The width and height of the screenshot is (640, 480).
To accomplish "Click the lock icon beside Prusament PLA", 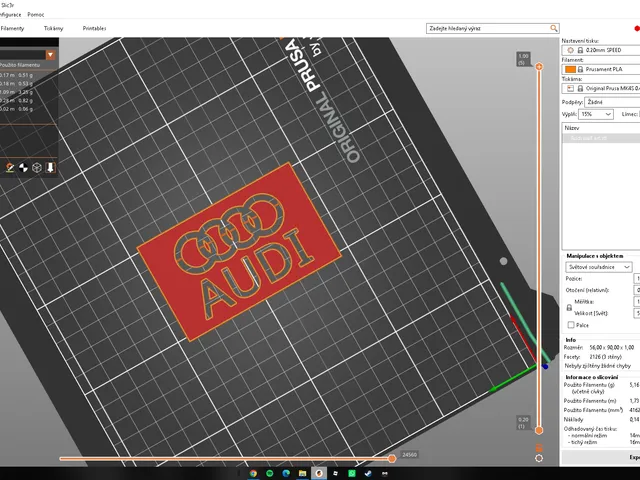I will point(580,69).
